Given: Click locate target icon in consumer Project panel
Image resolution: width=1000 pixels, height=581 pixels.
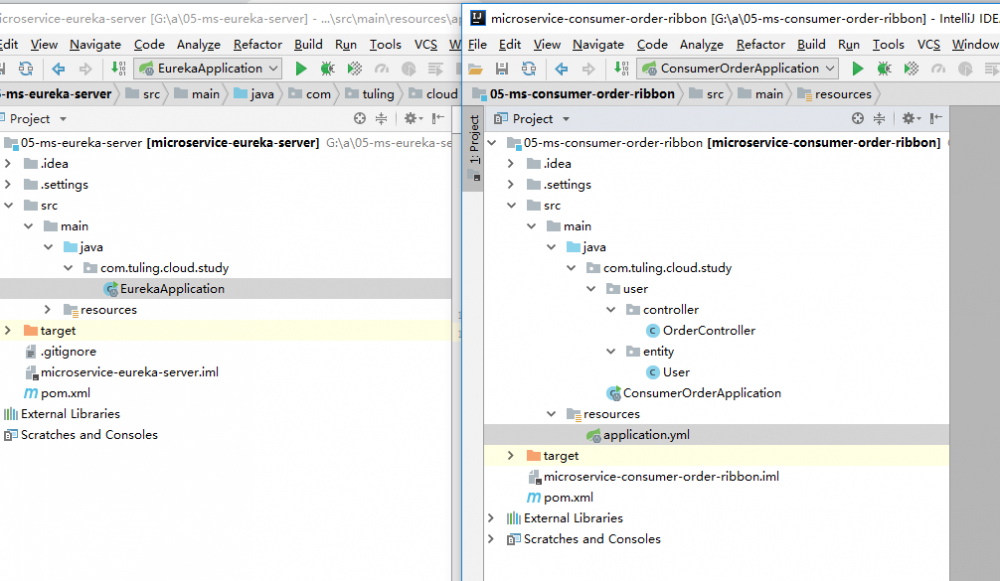Looking at the screenshot, I should point(858,119).
